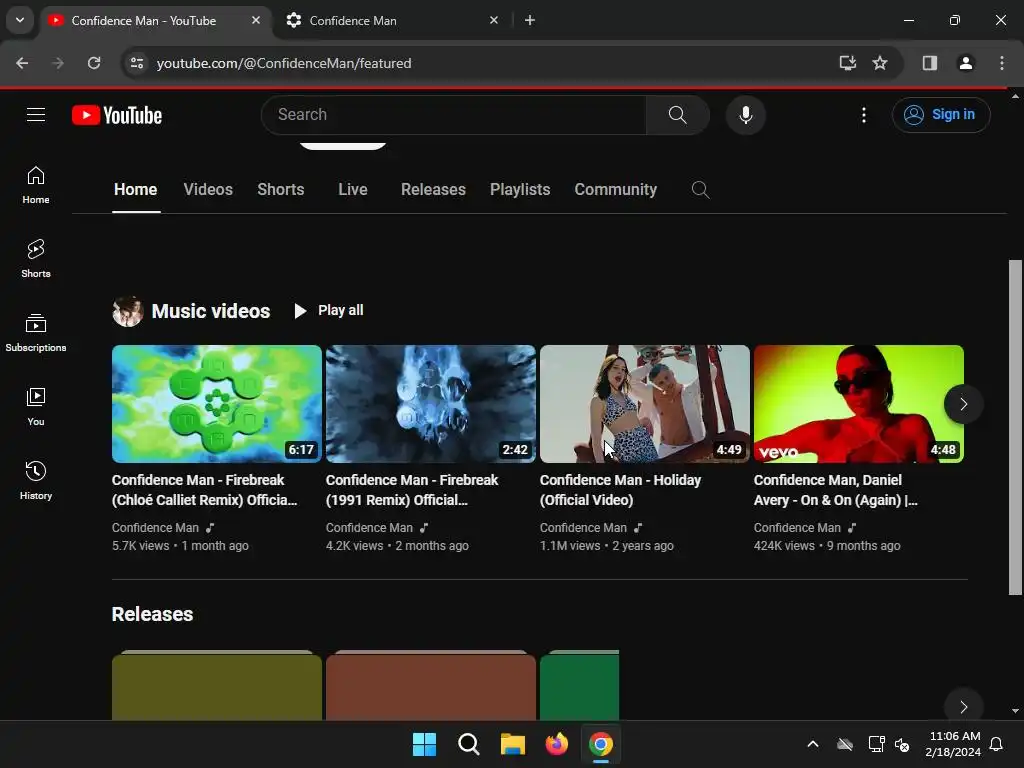Open File Explorer from taskbar
The image size is (1024, 768).
point(513,744)
